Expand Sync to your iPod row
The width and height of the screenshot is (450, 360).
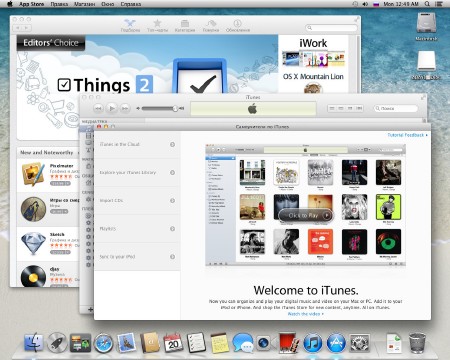point(137,257)
